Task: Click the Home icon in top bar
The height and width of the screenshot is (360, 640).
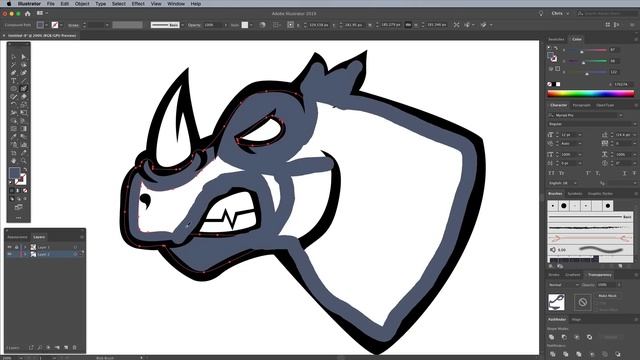Action: point(28,13)
